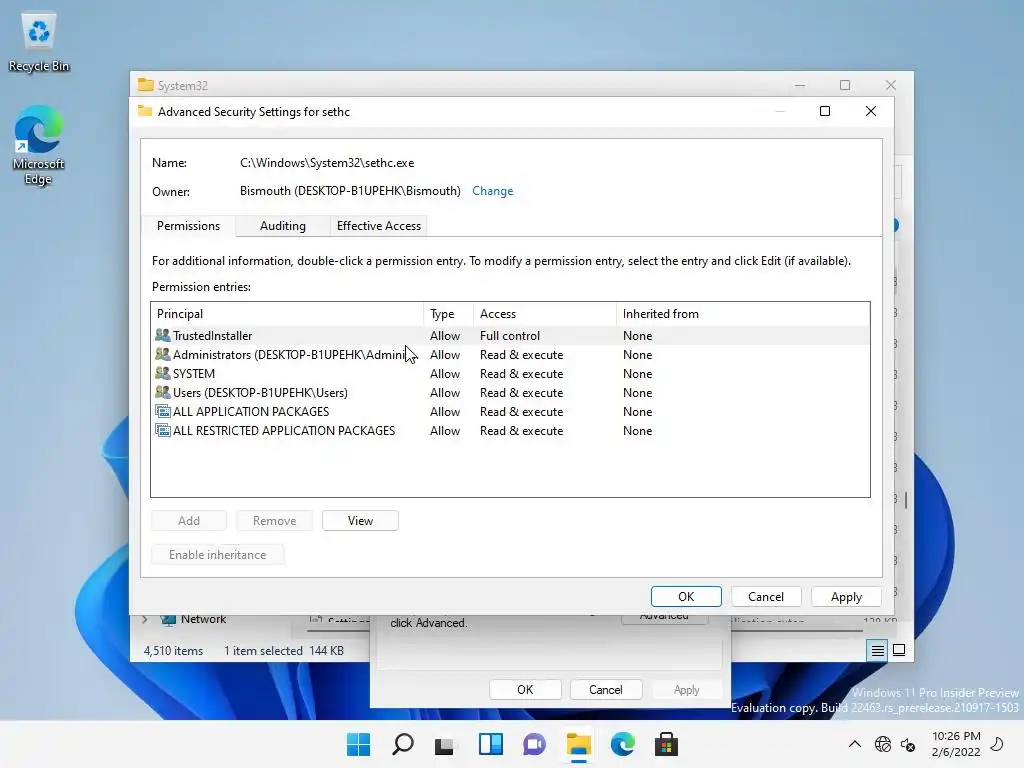Close the Advanced Security Settings dialog

[871, 111]
